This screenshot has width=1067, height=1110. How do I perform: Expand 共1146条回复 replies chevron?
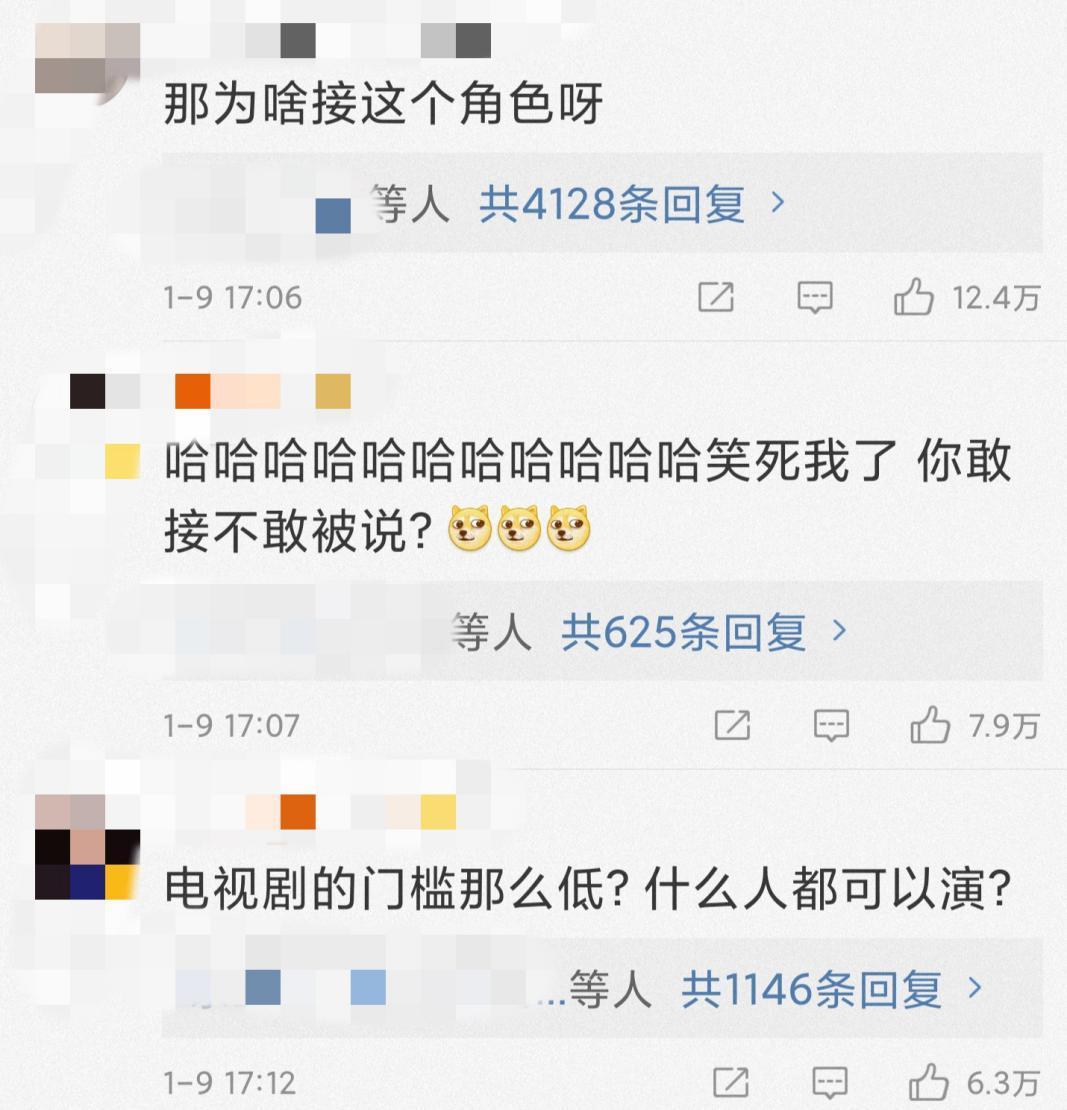[975, 988]
